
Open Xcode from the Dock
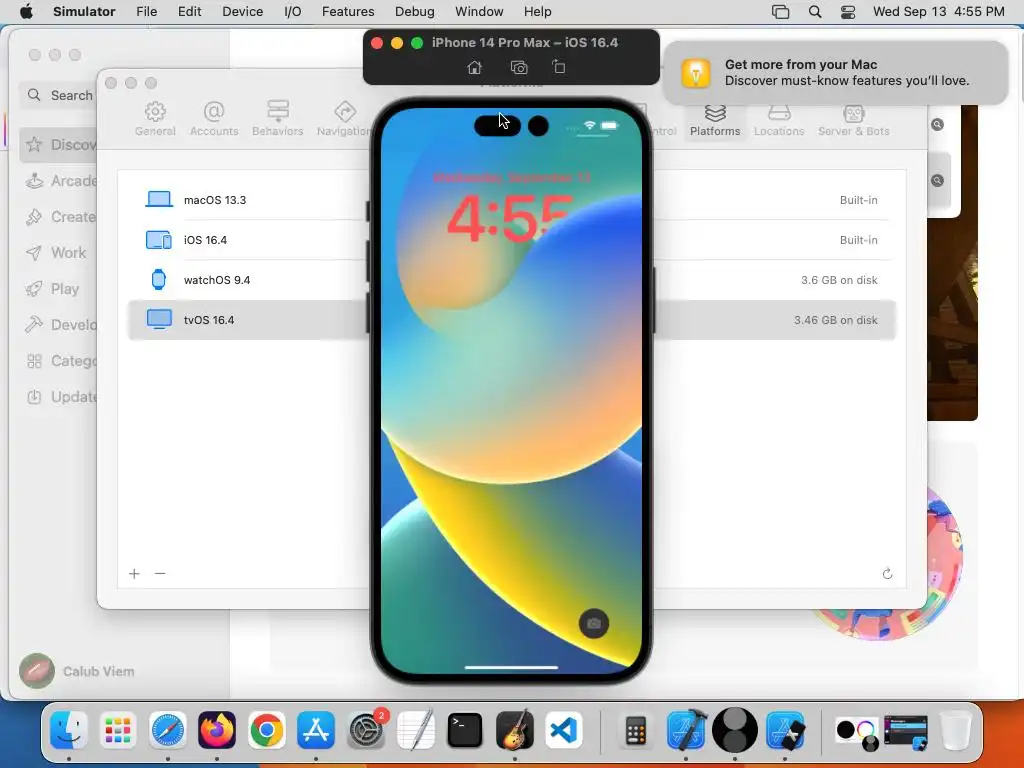(686, 729)
